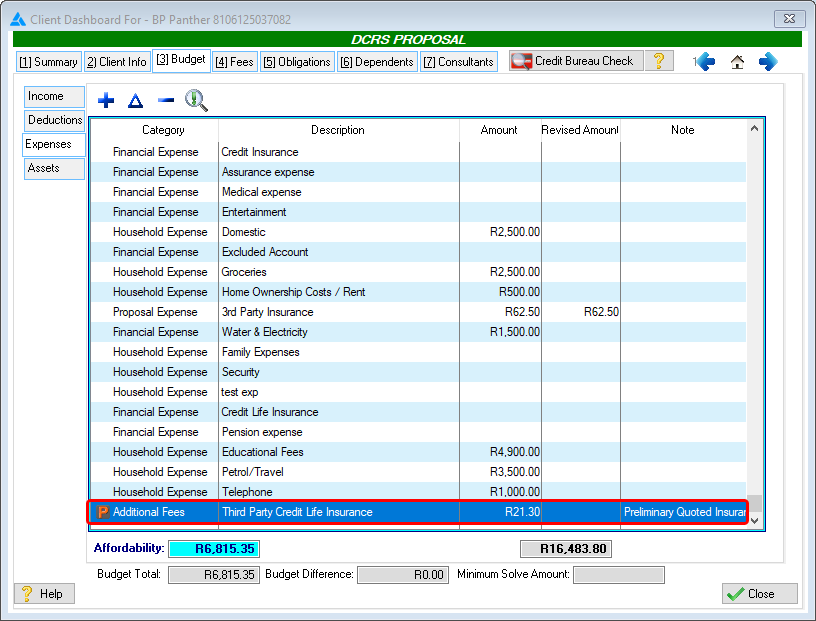The width and height of the screenshot is (816, 621).
Task: Click the Help button
Action: pos(43,594)
